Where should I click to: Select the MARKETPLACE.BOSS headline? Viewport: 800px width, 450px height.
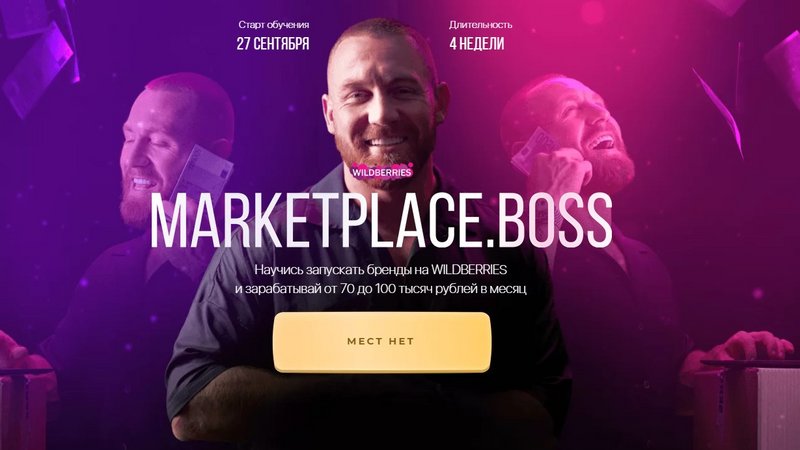(x=381, y=222)
